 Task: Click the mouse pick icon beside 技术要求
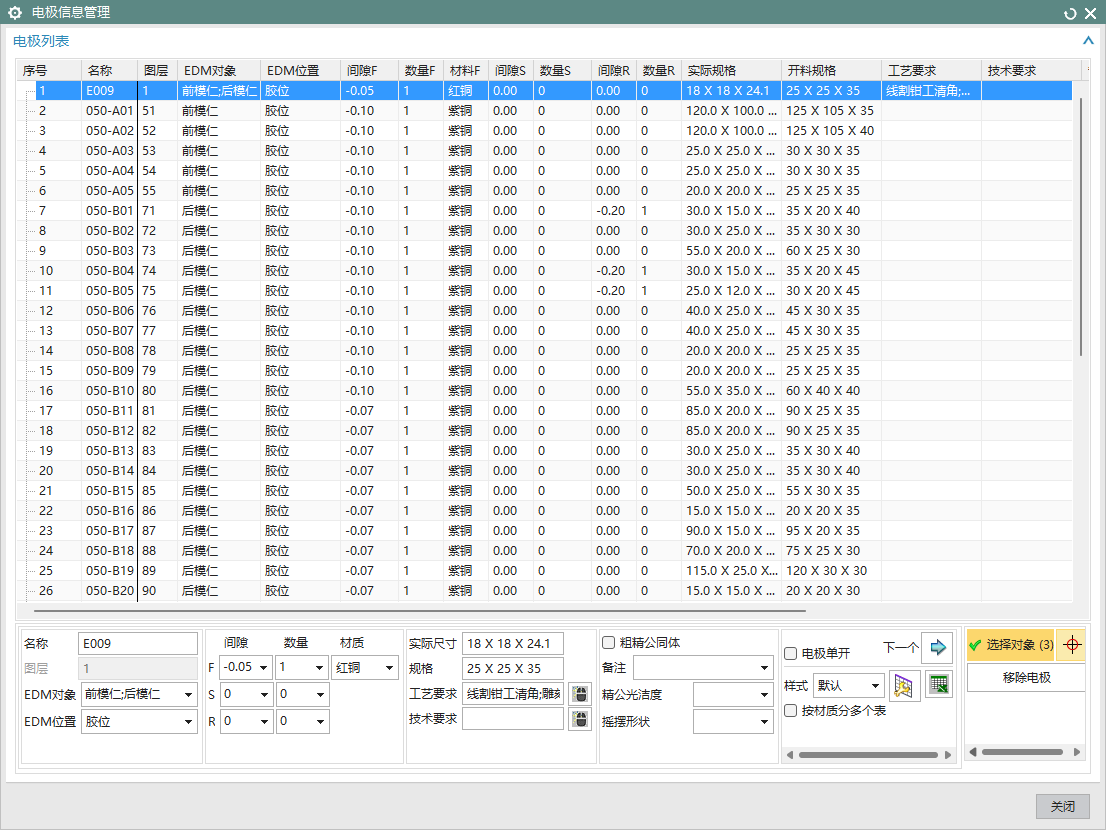pyautogui.click(x=580, y=719)
